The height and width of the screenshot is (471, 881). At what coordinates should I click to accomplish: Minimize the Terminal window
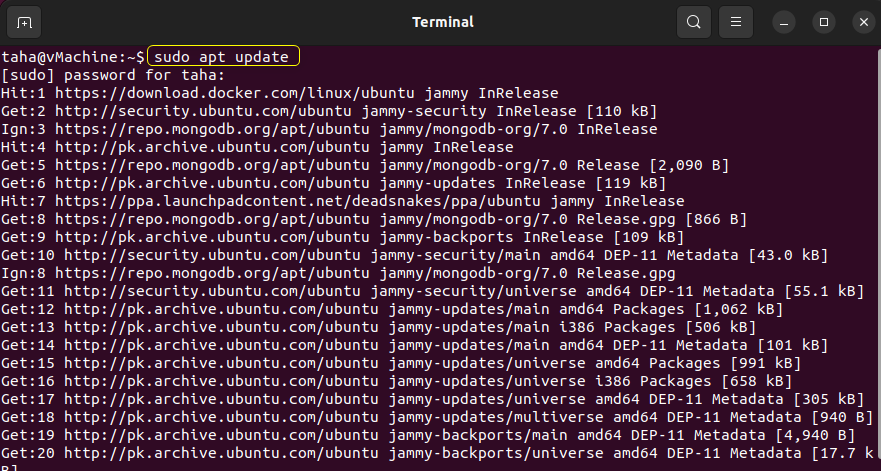[x=784, y=22]
